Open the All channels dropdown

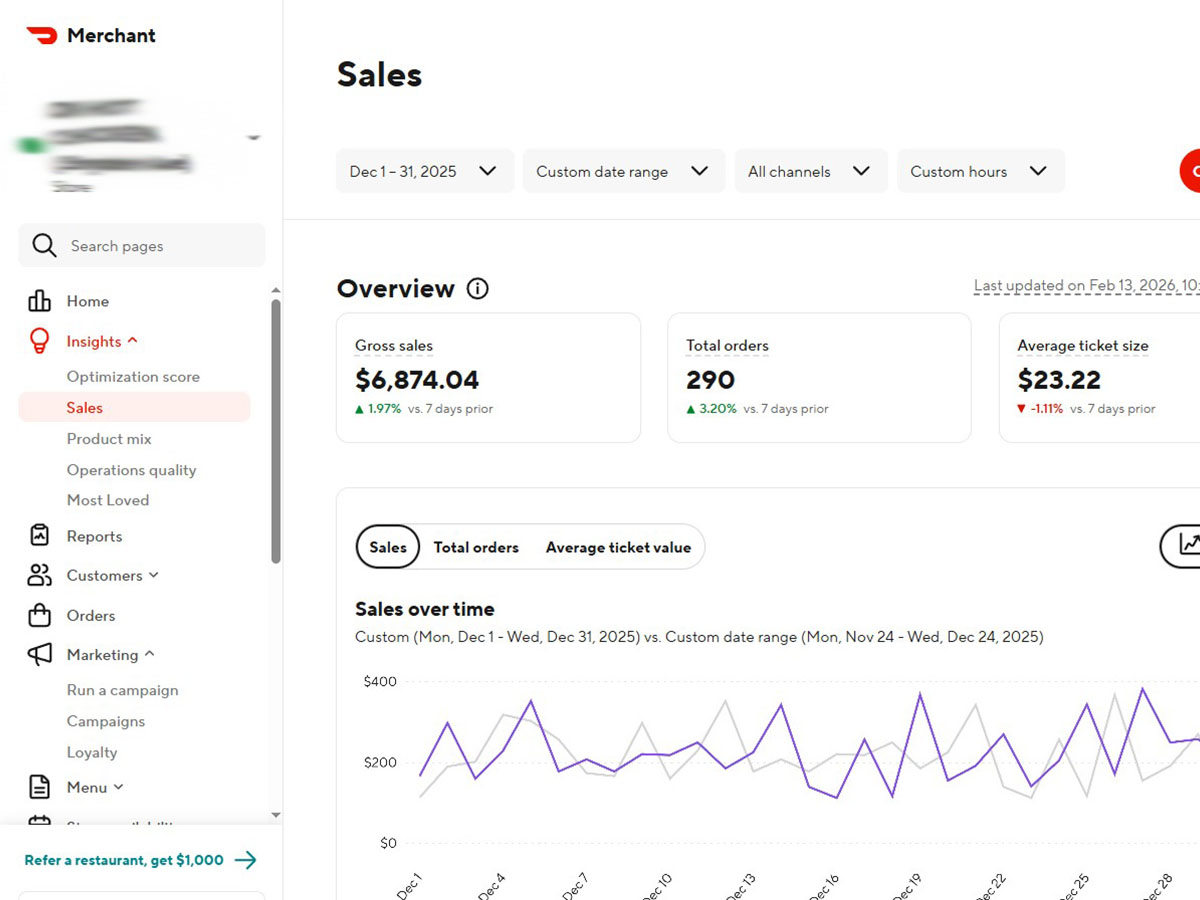point(810,171)
